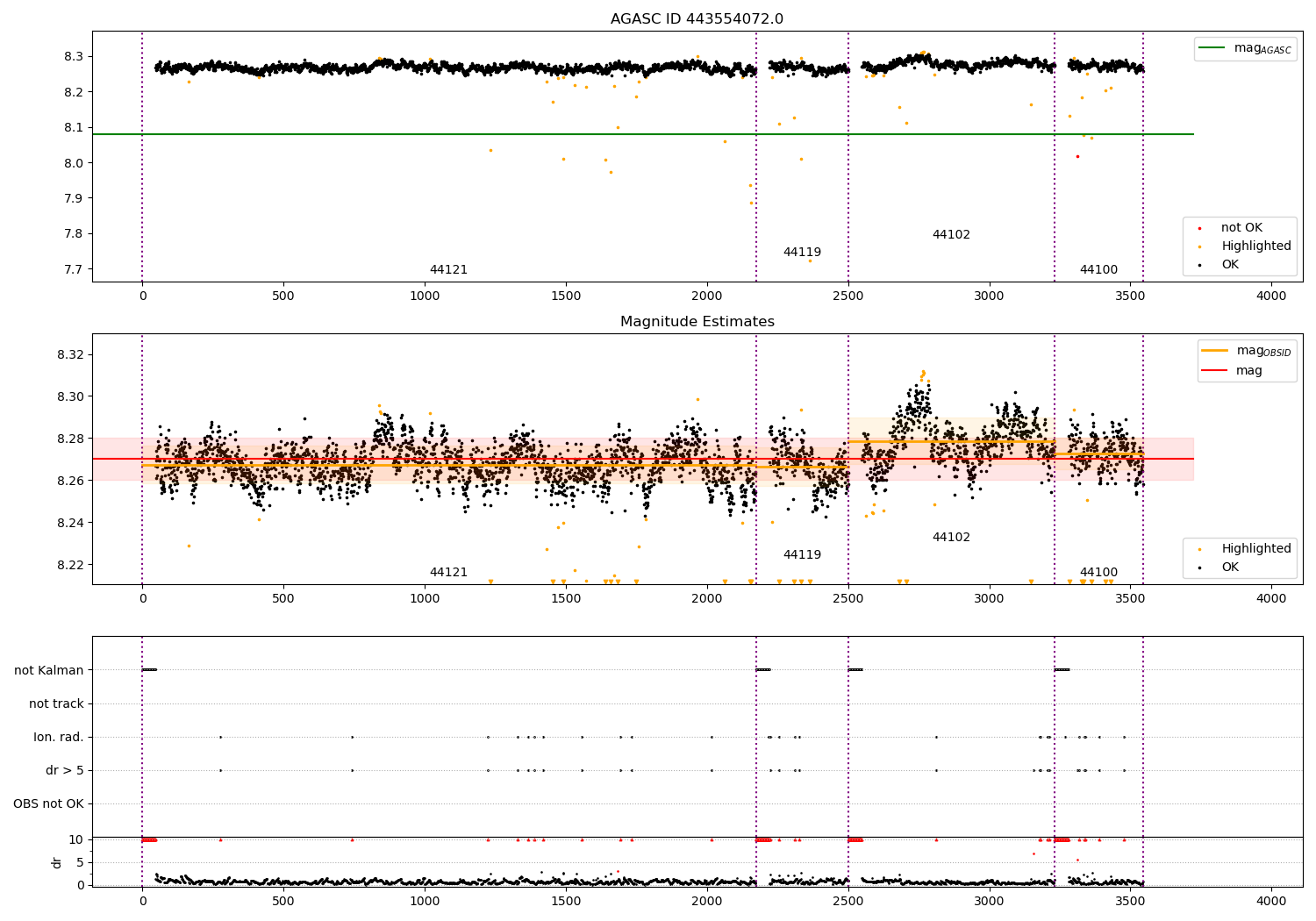Screen dimensions: 1316x921
Task: Click the "AGASC ID 443554072.0" plot title
Action: point(697,19)
